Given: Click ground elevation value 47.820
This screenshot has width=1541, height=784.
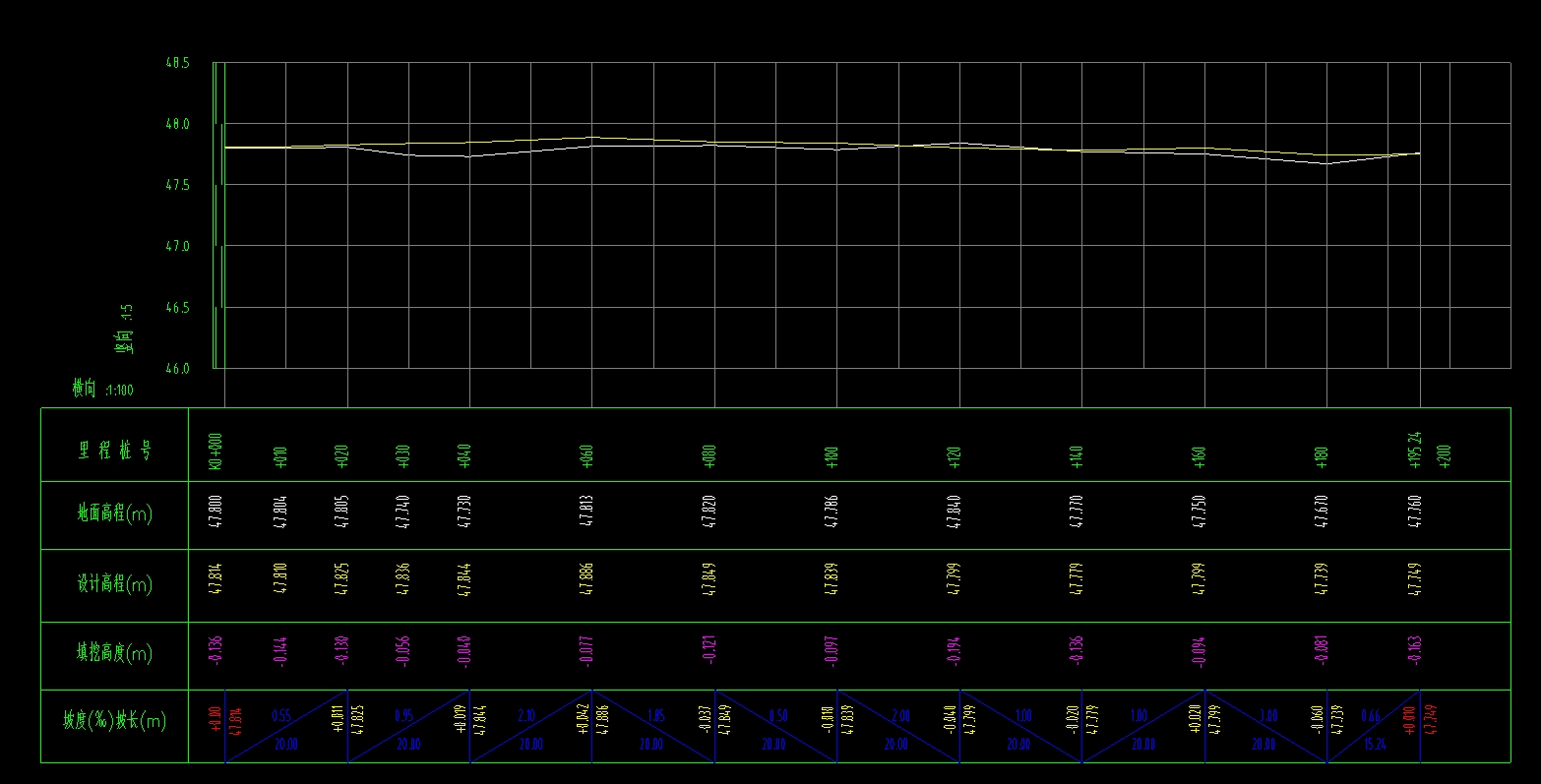Looking at the screenshot, I should (709, 513).
